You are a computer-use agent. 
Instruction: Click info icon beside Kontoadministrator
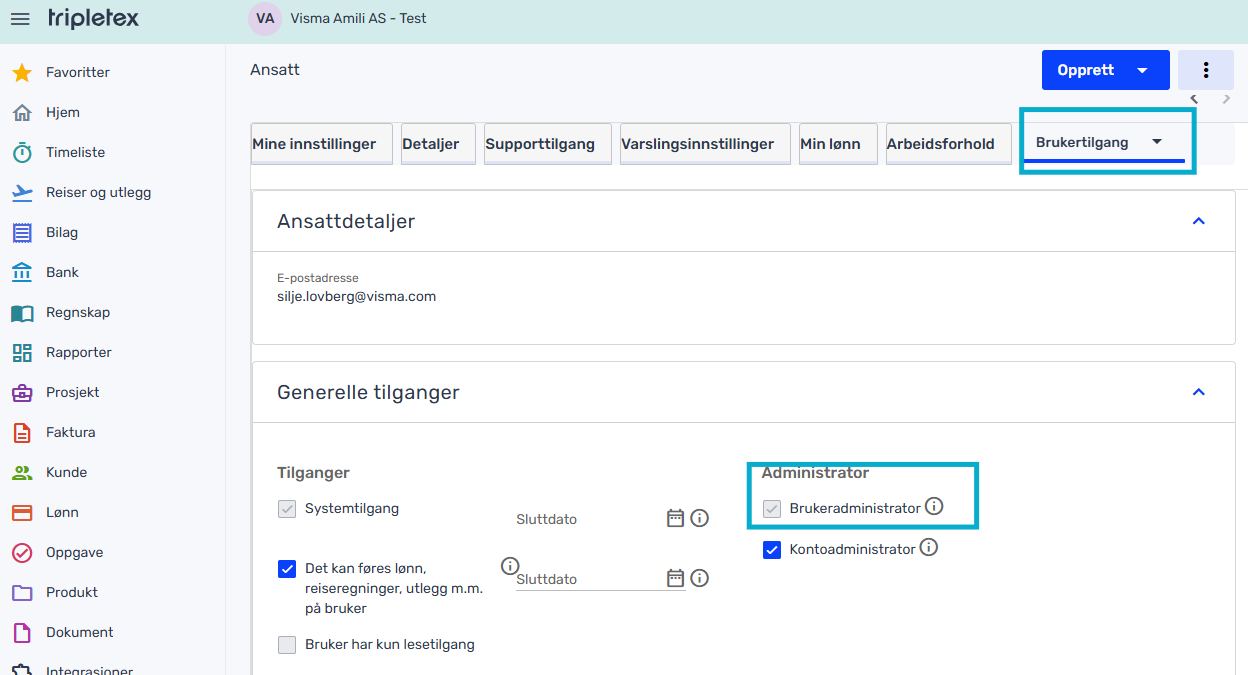click(929, 548)
